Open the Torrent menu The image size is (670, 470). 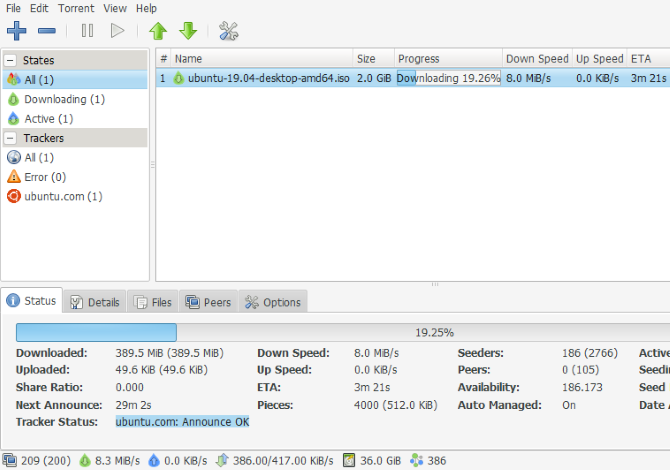pyautogui.click(x=76, y=8)
